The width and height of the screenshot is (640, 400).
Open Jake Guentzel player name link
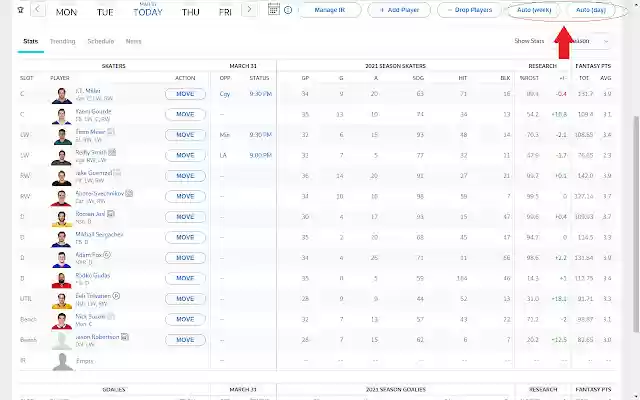[x=94, y=173]
